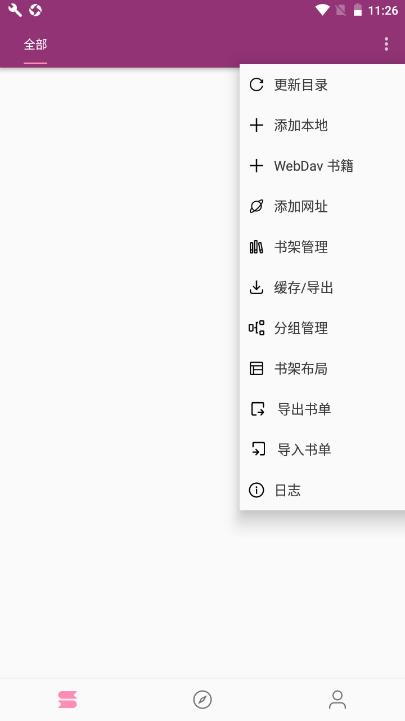
Task: Select the 更新目录 menu text
Action: [301, 85]
